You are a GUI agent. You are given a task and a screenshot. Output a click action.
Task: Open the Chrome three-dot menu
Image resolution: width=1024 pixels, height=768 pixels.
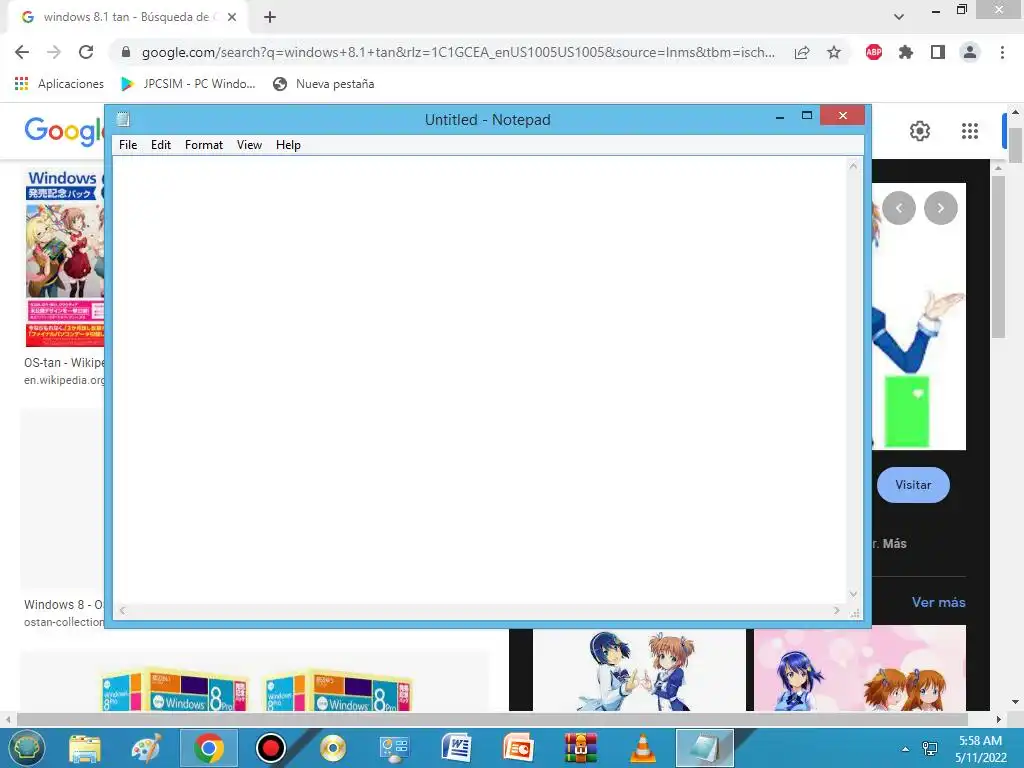[x=1002, y=52]
